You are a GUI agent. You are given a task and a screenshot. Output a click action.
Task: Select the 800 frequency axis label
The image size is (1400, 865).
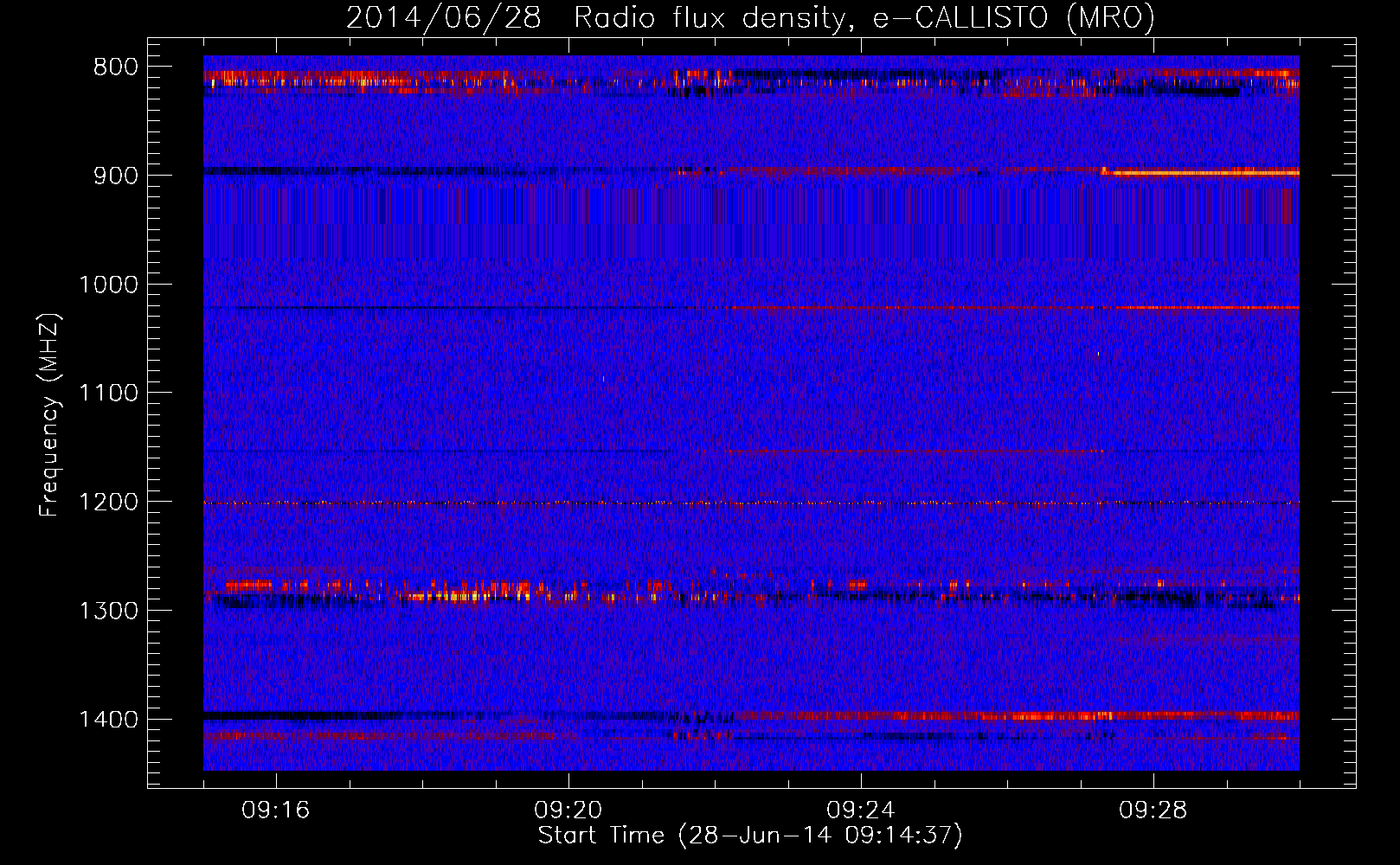point(116,67)
